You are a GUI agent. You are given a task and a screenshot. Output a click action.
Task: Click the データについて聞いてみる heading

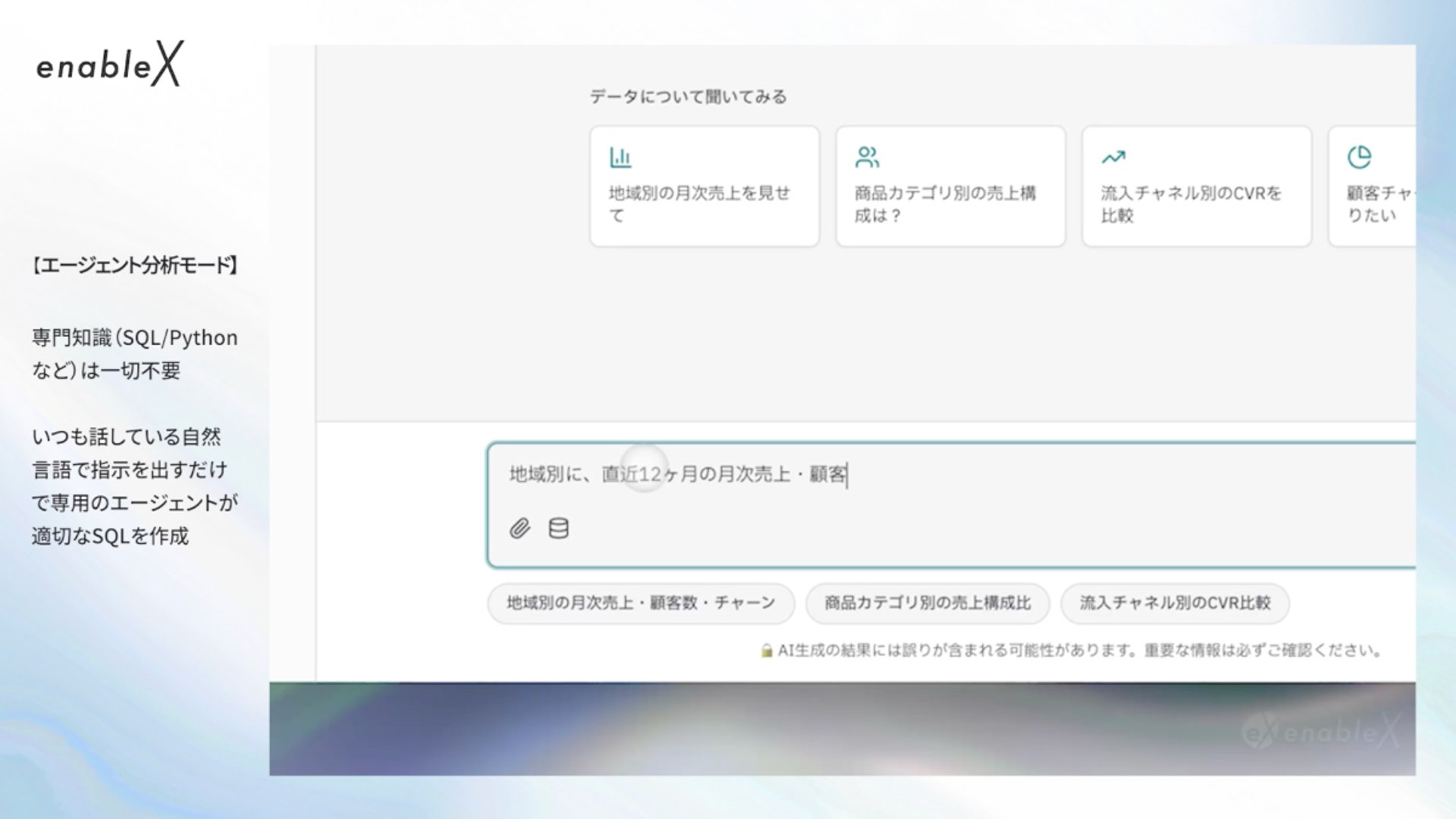[x=689, y=97]
